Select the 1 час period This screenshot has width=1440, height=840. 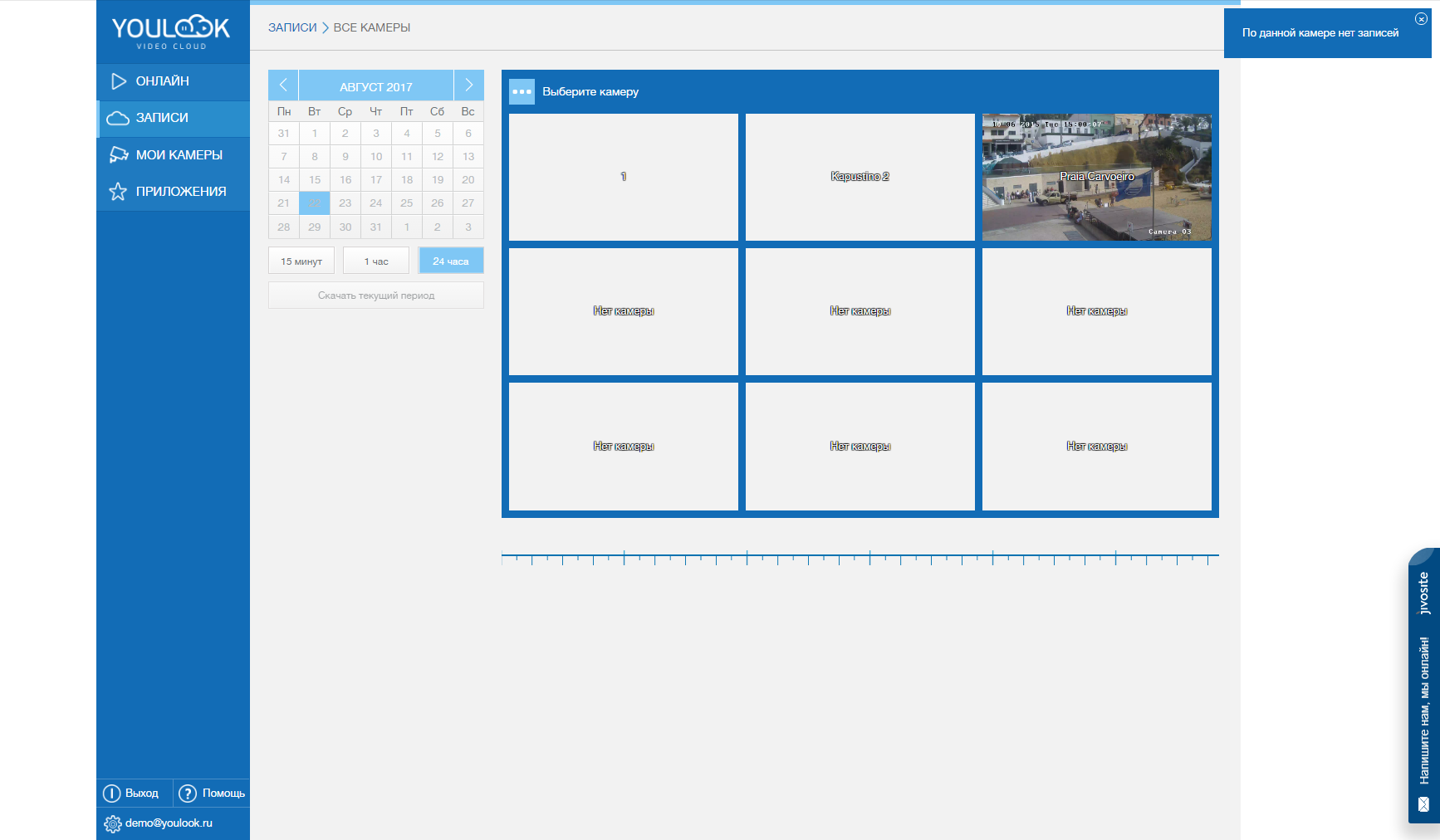click(x=376, y=261)
